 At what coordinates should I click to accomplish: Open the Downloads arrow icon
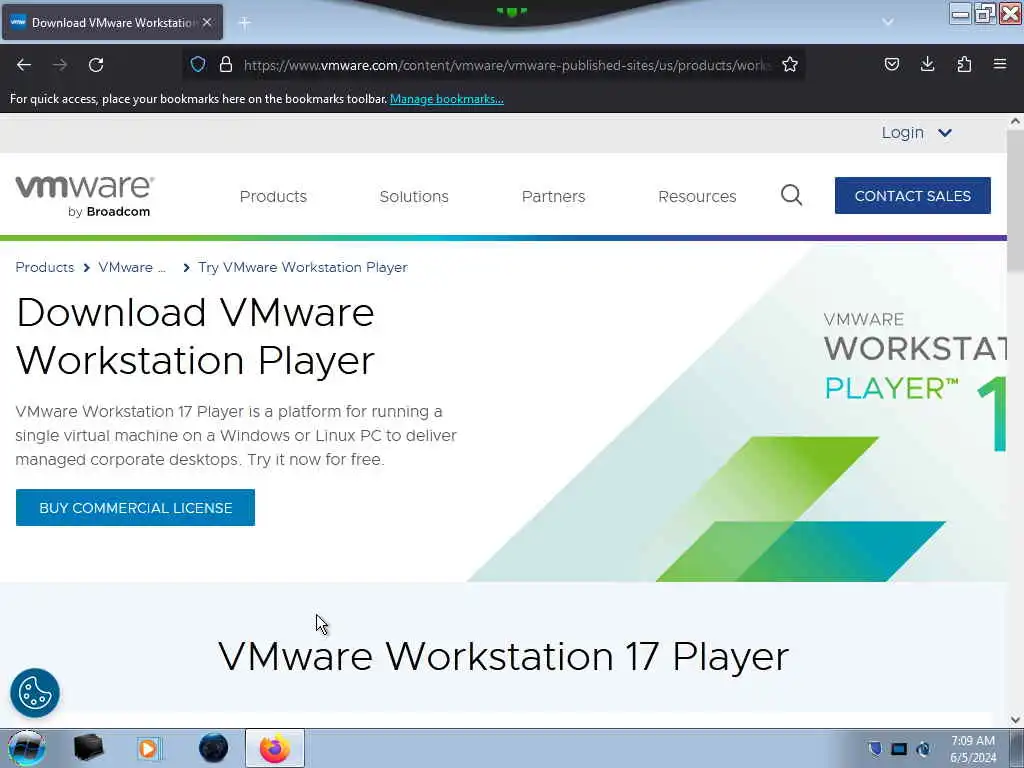[927, 64]
